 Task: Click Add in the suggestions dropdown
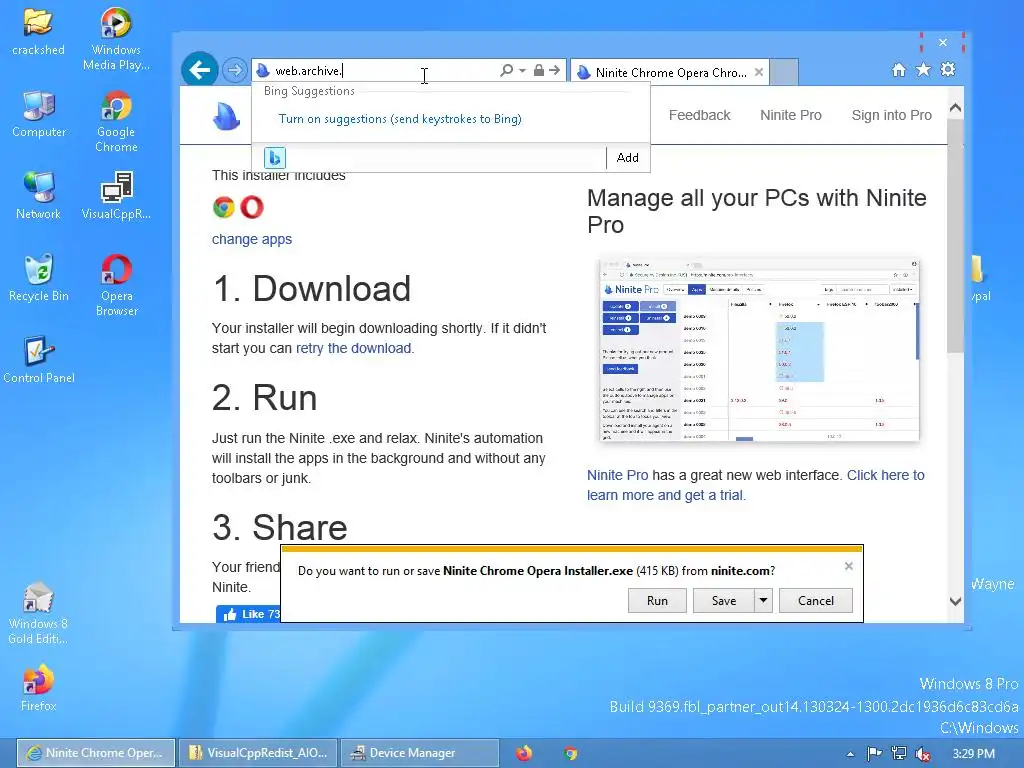click(x=628, y=157)
